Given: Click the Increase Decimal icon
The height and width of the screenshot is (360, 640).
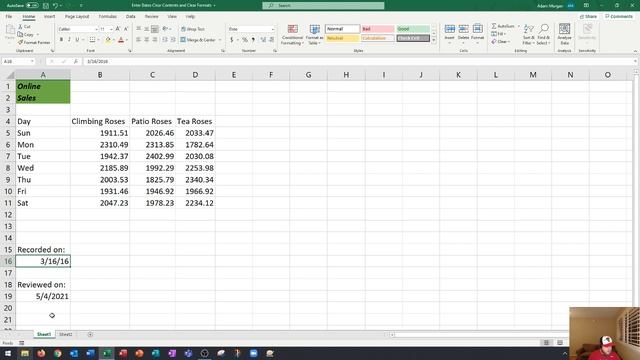Looking at the screenshot, I should pos(263,40).
